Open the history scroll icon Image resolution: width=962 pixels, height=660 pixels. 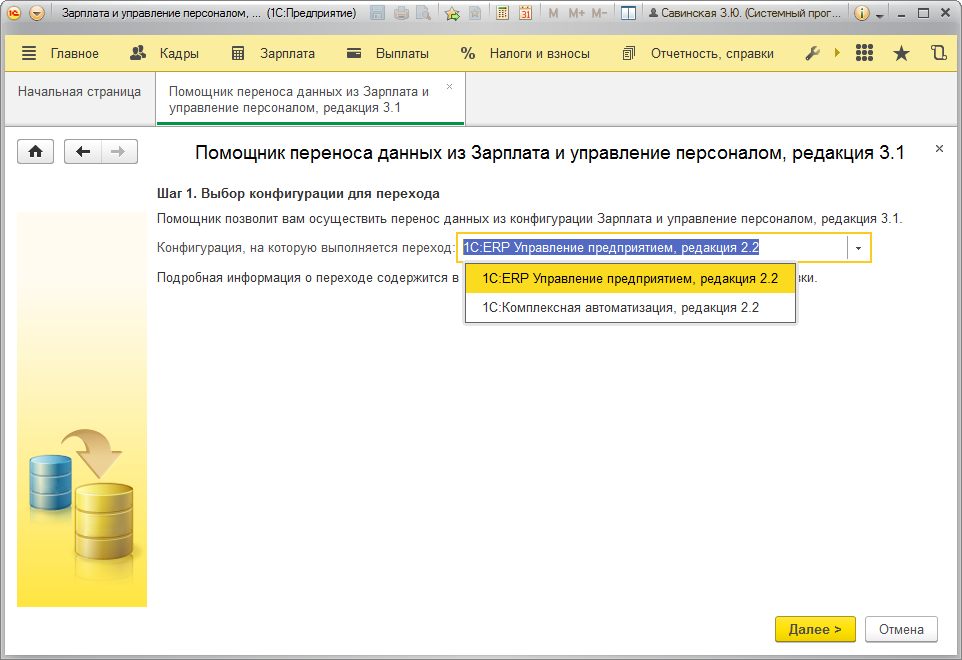pyautogui.click(x=937, y=54)
